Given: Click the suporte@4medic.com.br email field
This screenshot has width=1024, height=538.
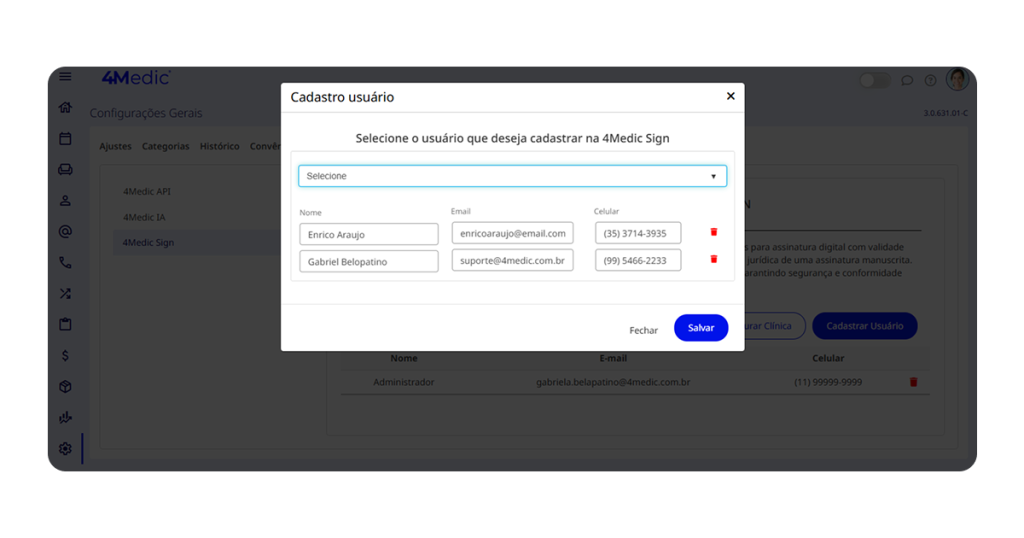Looking at the screenshot, I should click(x=513, y=261).
